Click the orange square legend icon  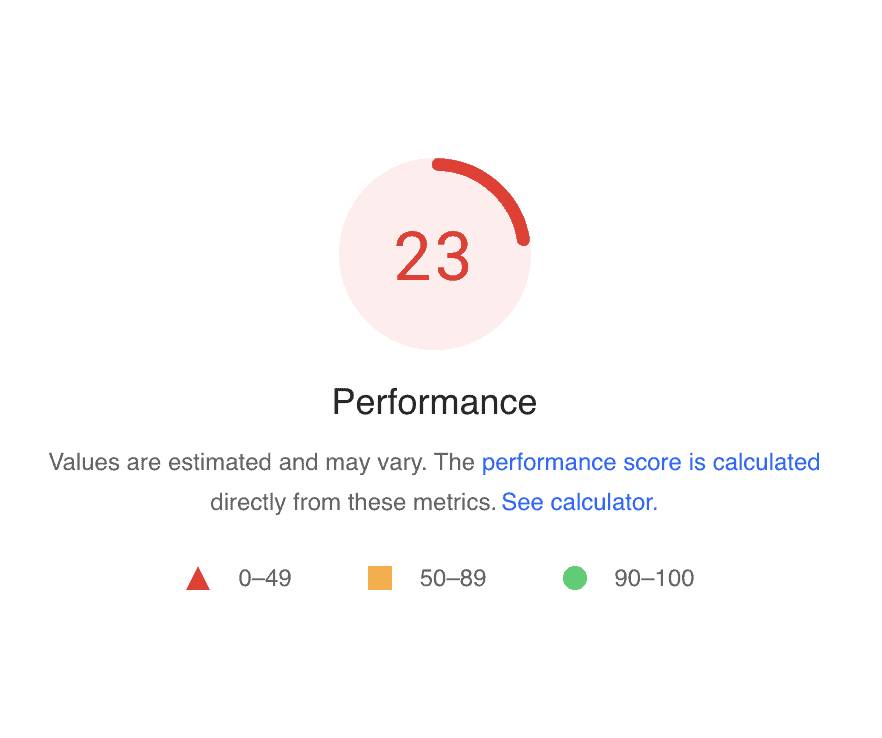[x=380, y=578]
